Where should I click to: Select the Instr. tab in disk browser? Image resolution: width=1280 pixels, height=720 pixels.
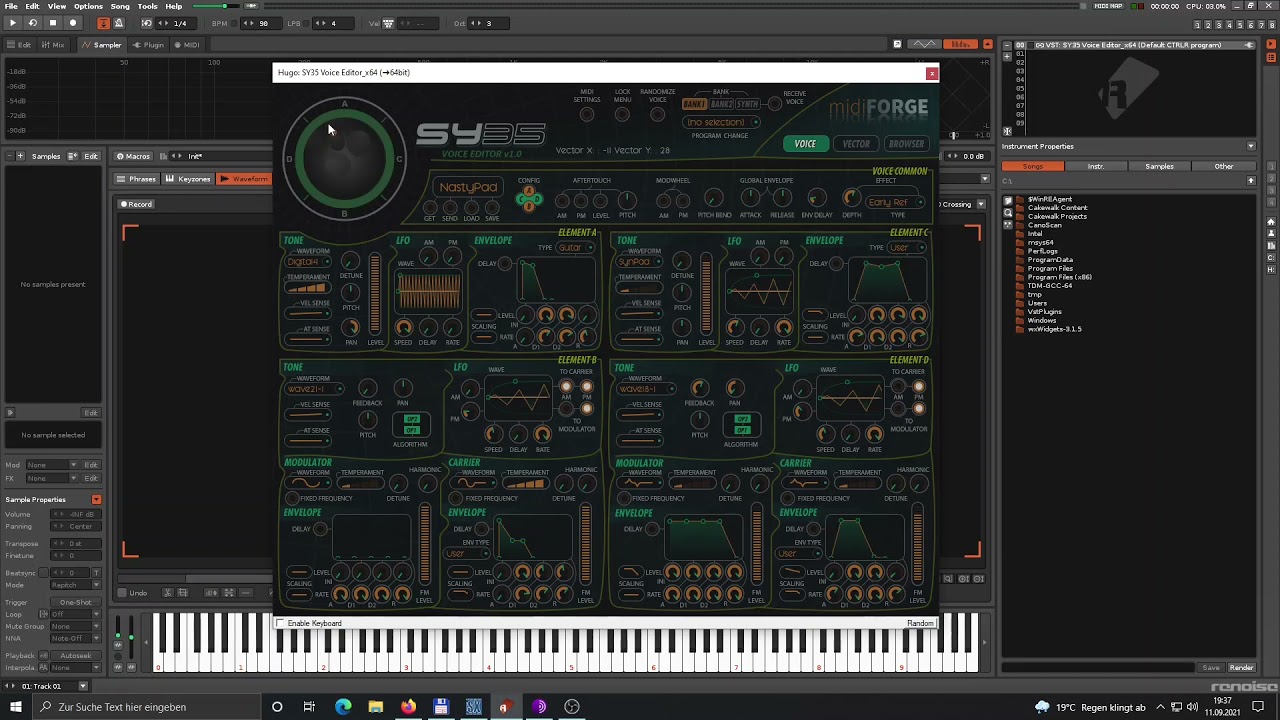1096,166
